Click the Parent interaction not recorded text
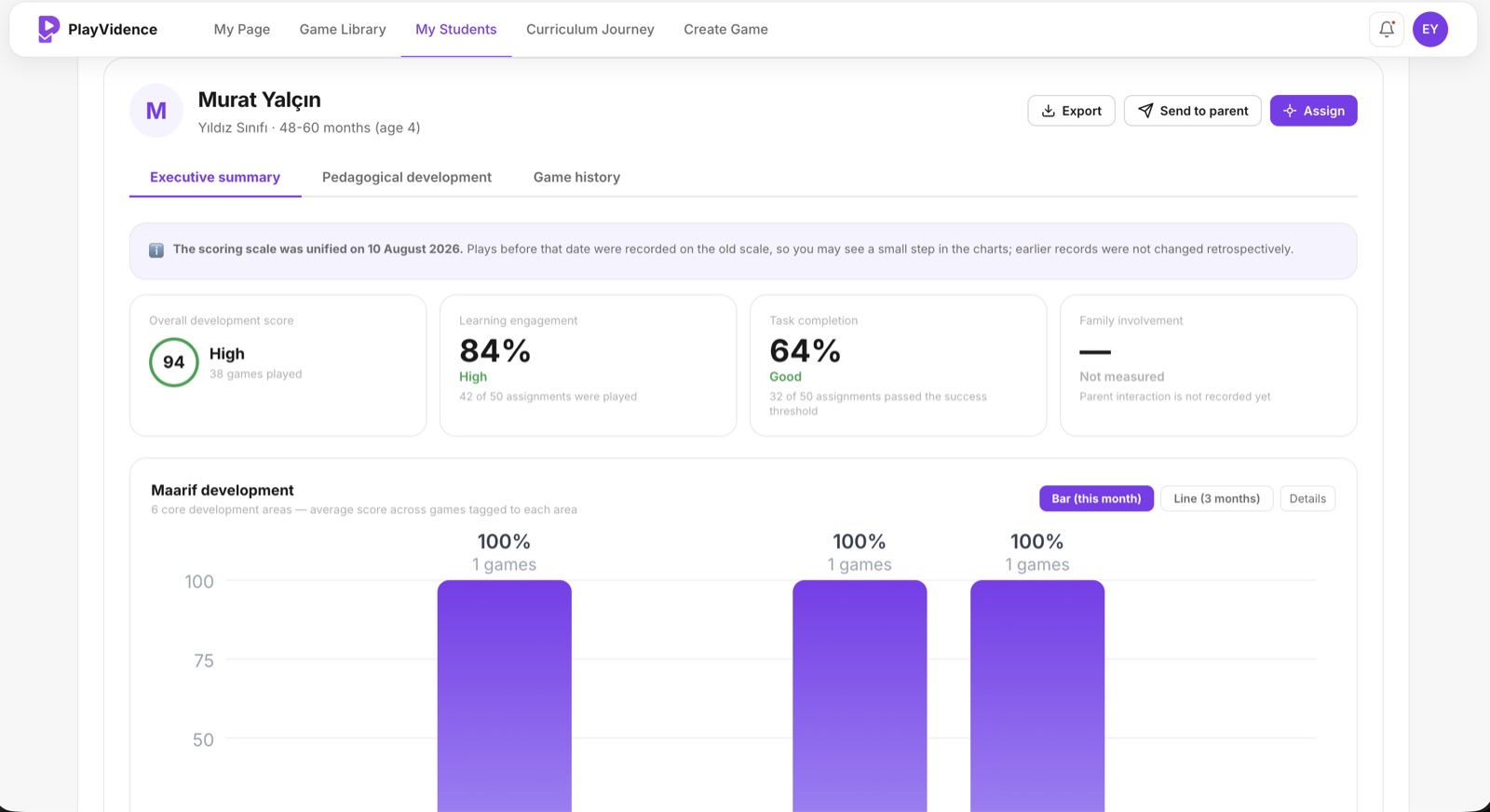The width and height of the screenshot is (1490, 812). coord(1175,396)
